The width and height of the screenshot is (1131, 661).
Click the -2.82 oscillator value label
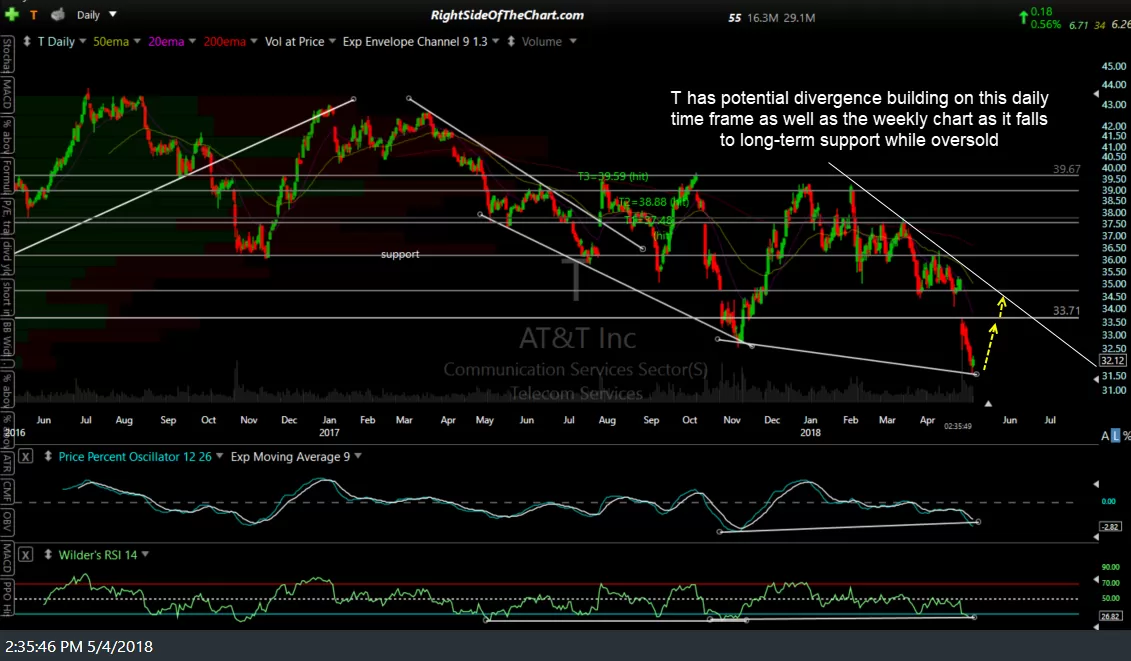pyautogui.click(x=1109, y=527)
